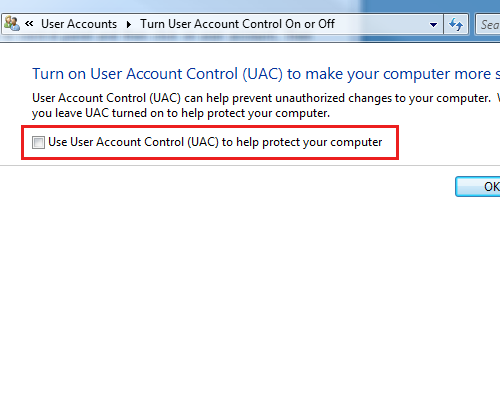Focus the Search box beside the address bar
The width and height of the screenshot is (500, 400).
[x=488, y=24]
